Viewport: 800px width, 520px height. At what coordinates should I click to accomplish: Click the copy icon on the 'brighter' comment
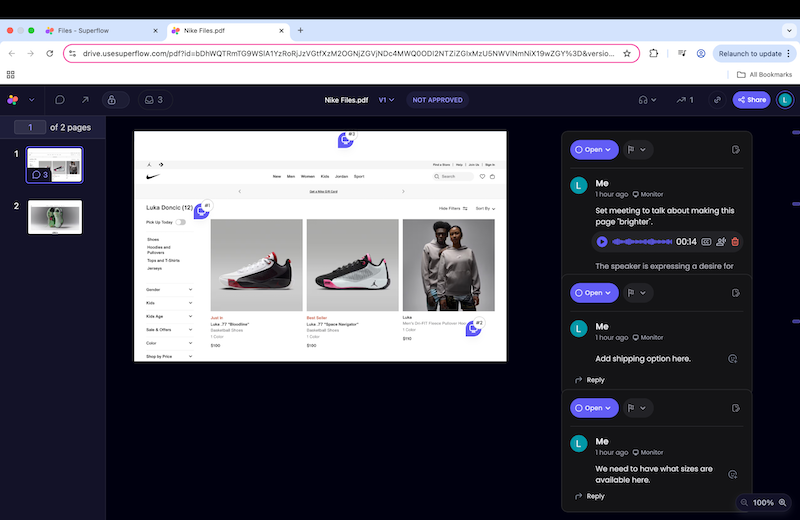736,150
